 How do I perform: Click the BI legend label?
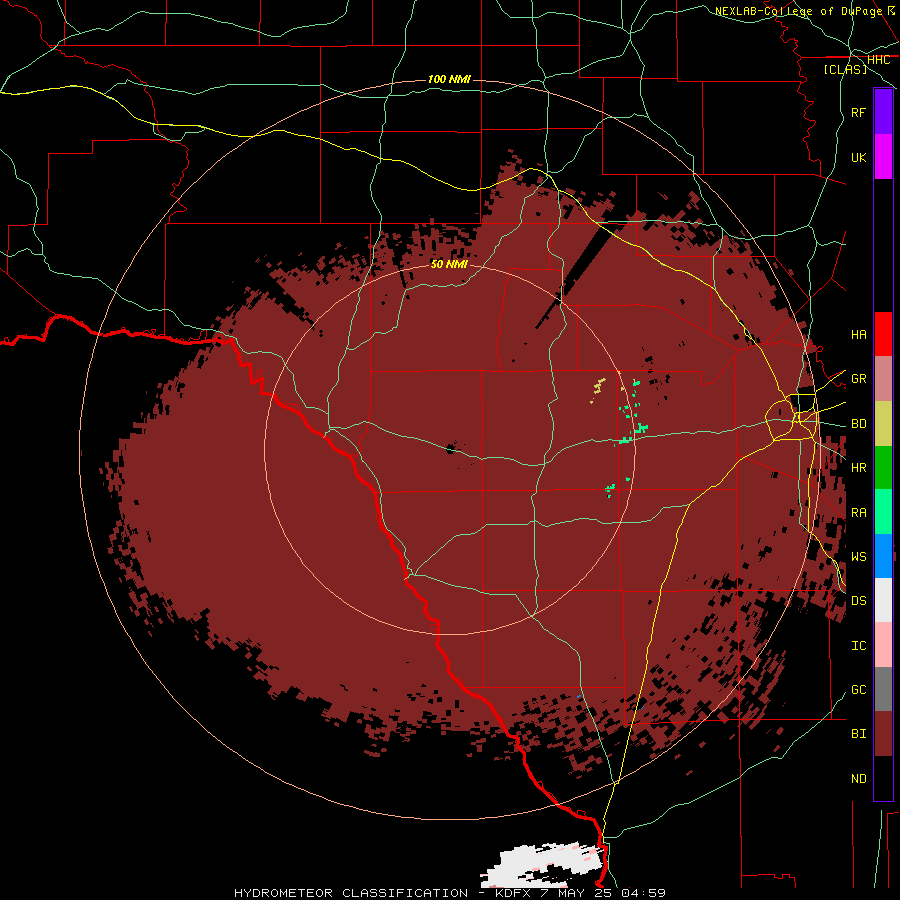[858, 734]
